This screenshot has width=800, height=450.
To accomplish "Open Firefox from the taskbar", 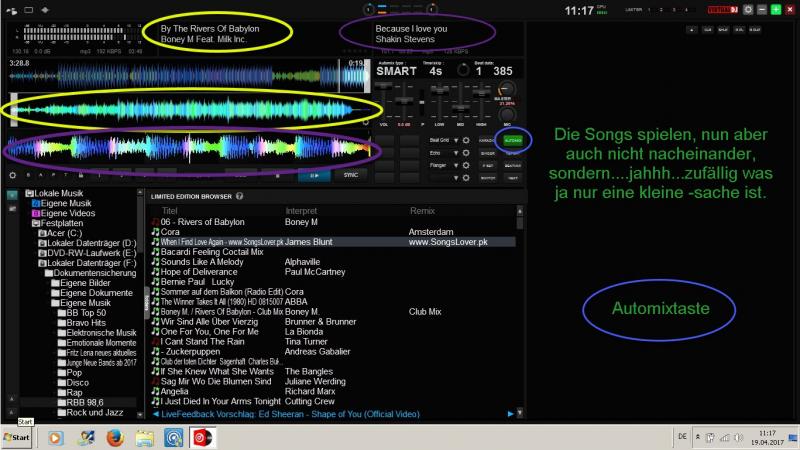I will tap(115, 438).
